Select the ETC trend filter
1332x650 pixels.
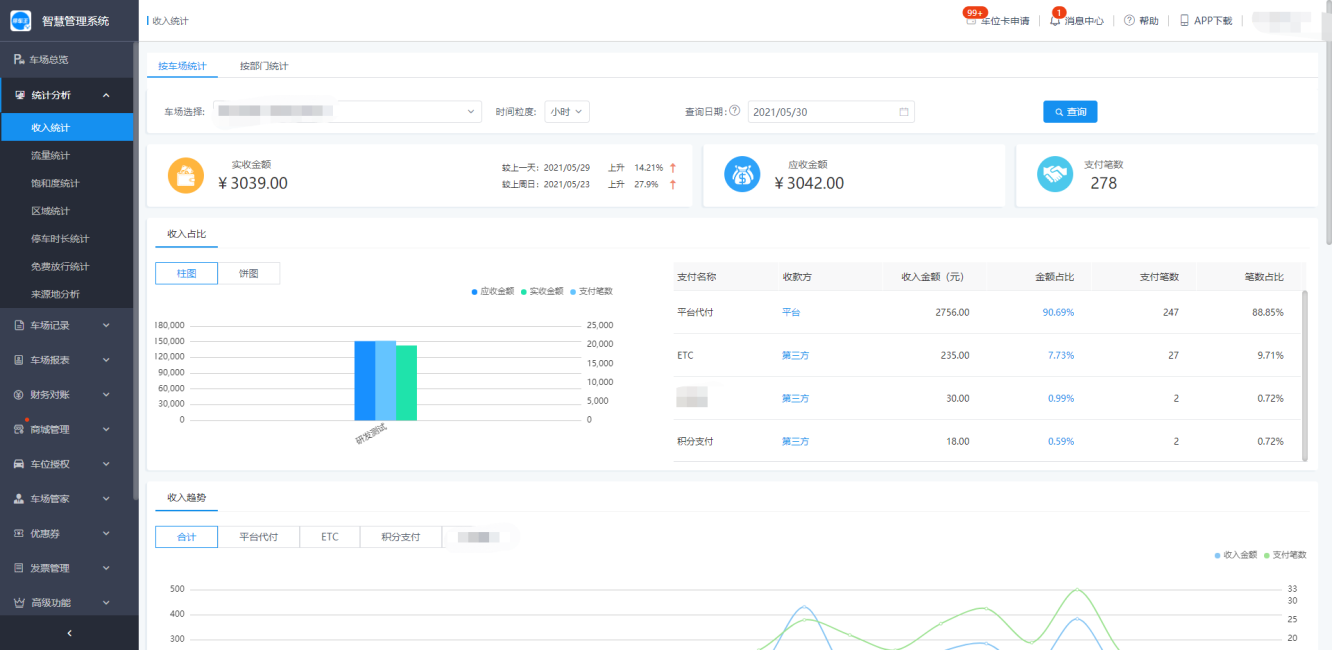tap(329, 537)
